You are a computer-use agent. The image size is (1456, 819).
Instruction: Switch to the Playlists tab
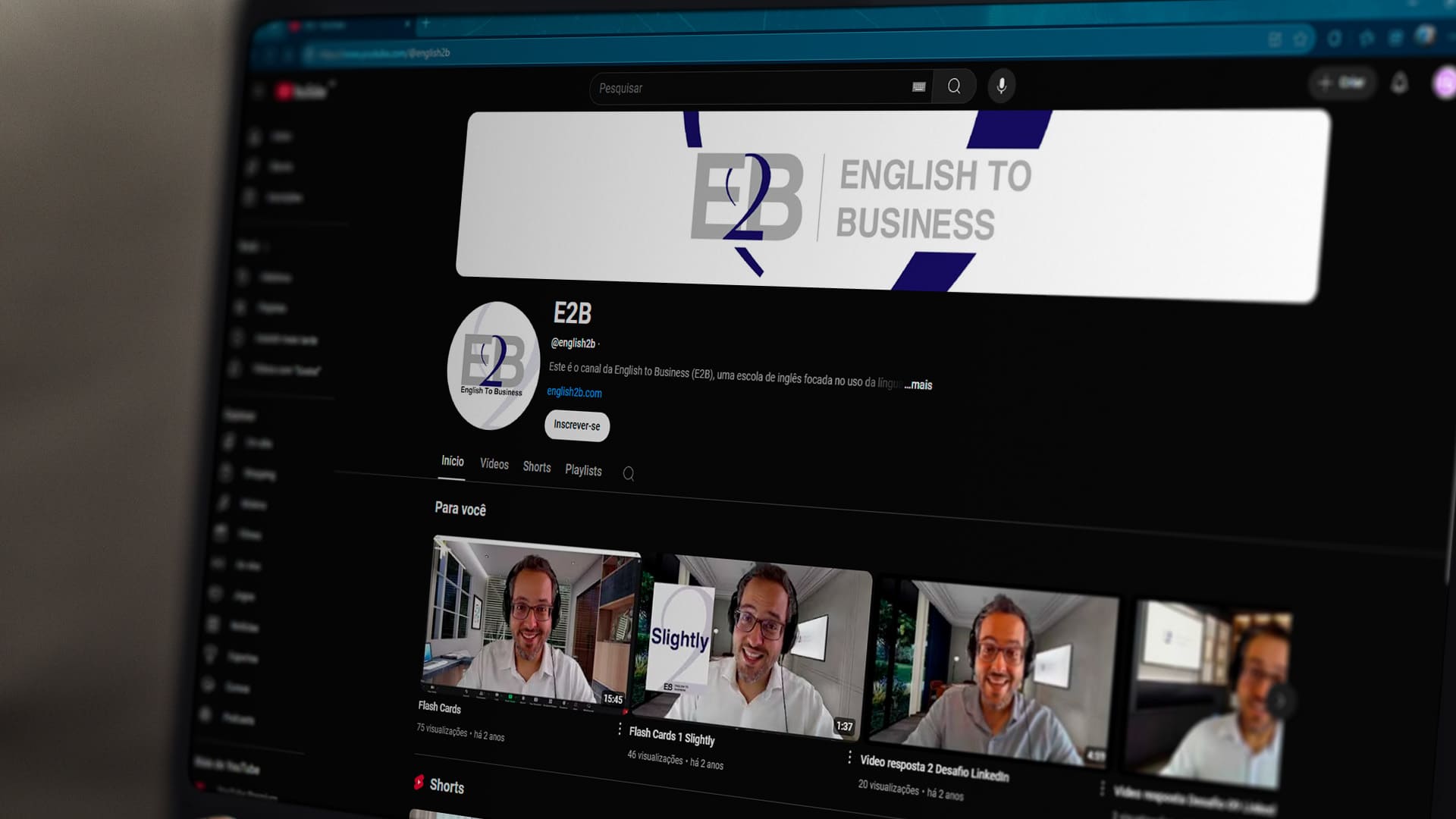tap(583, 470)
